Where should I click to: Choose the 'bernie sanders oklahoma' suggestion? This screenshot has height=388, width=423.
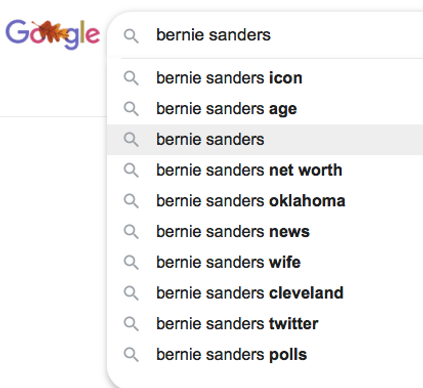coord(265,201)
